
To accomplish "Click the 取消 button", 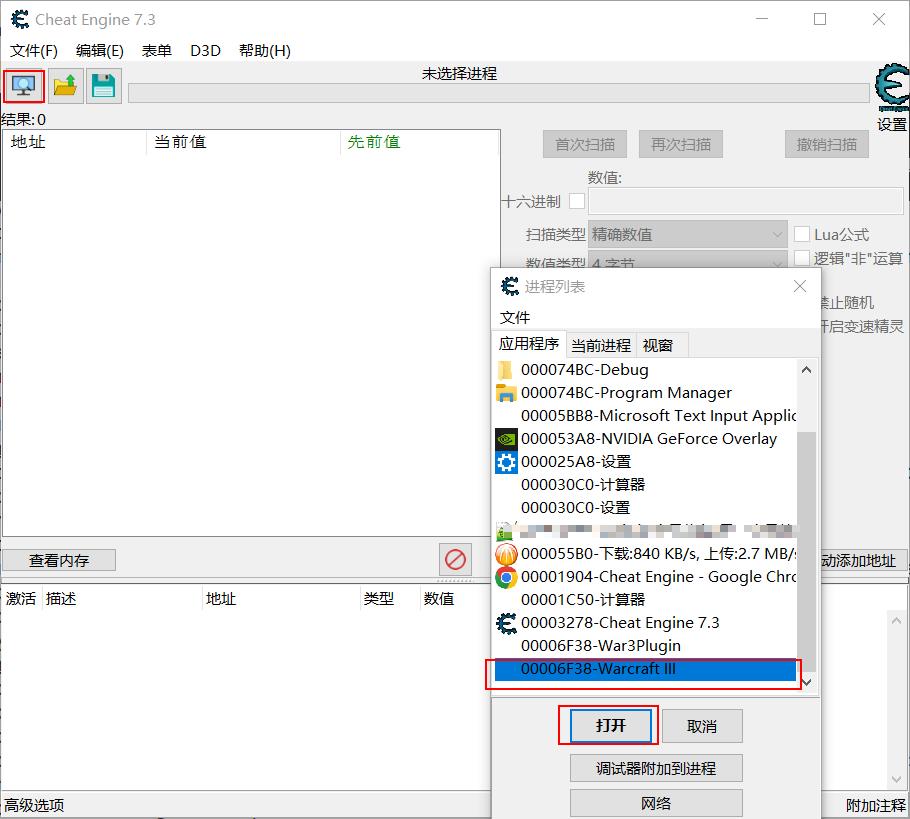I will pos(702,726).
